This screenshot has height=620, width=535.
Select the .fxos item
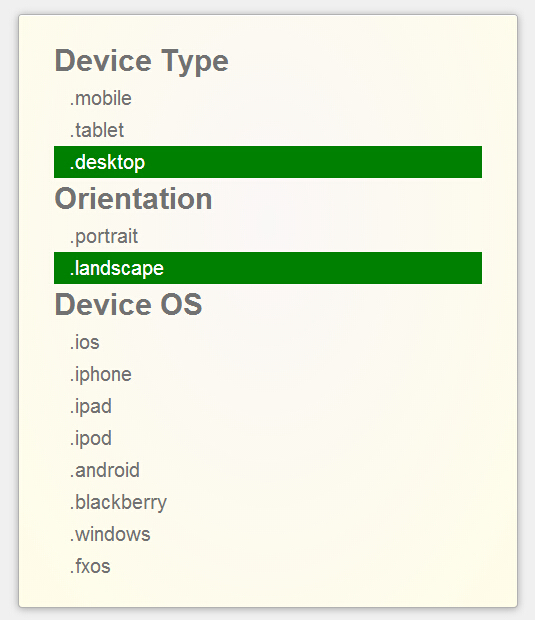tap(268, 566)
